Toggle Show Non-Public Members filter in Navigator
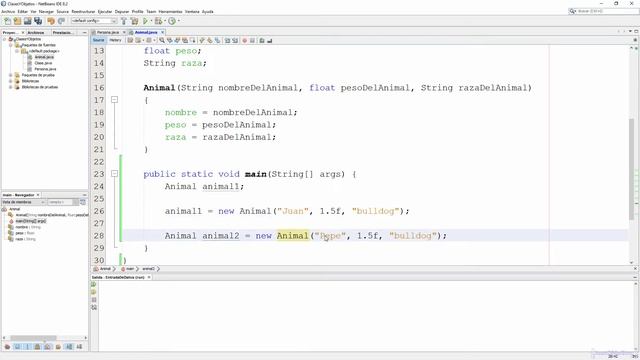This screenshot has height=360, width=640. pyautogui.click(x=38, y=347)
